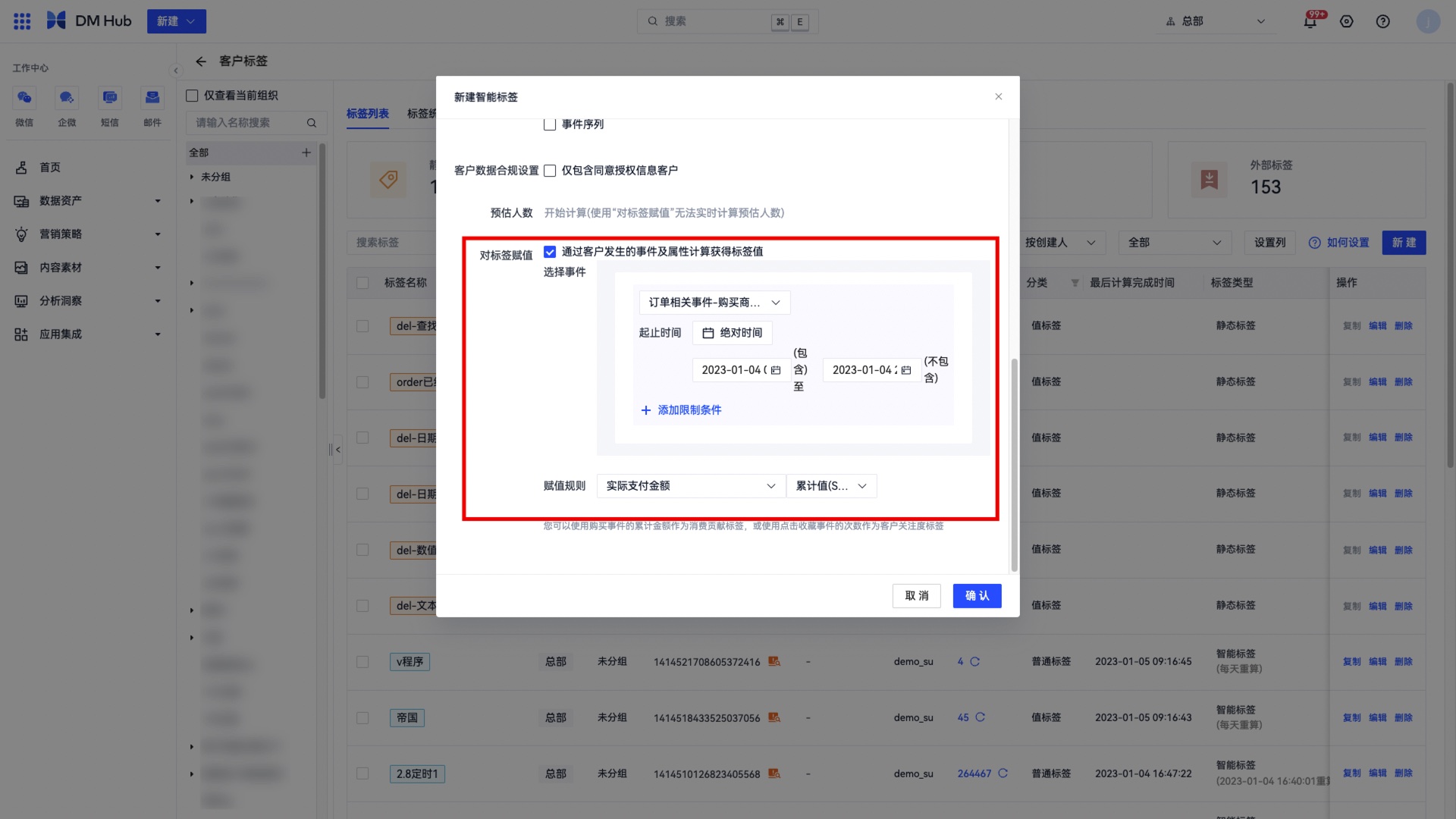Open the 累计值 aggregation dropdown
Viewport: 1456px width, 819px height.
click(x=832, y=486)
